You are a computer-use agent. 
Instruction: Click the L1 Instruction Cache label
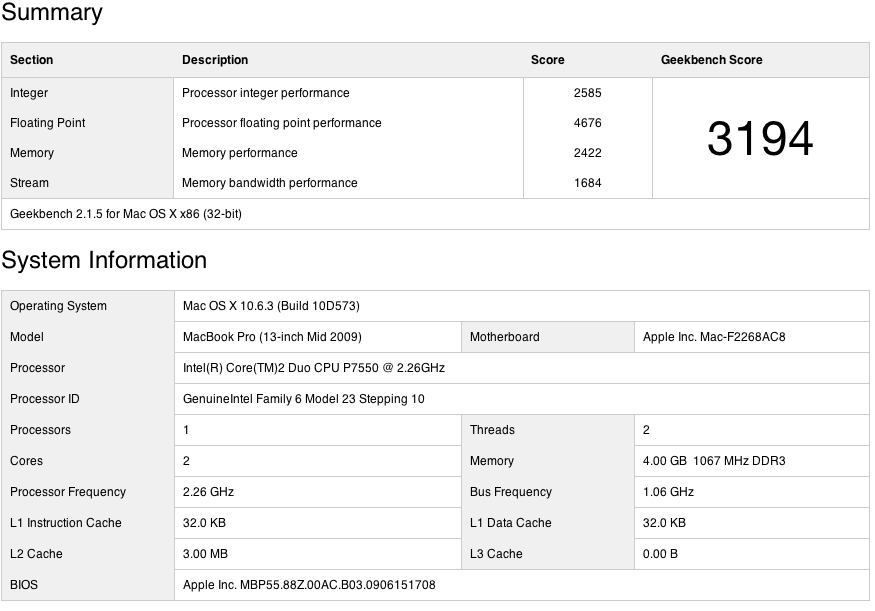pos(65,523)
